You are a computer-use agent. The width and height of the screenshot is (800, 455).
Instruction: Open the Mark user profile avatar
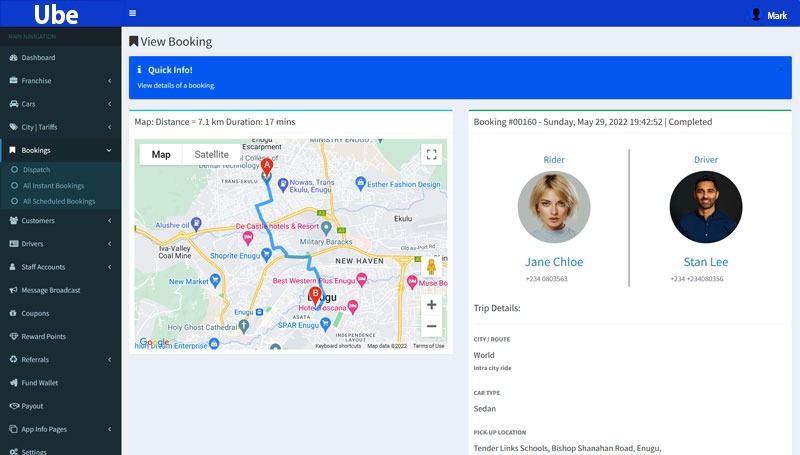click(x=756, y=14)
